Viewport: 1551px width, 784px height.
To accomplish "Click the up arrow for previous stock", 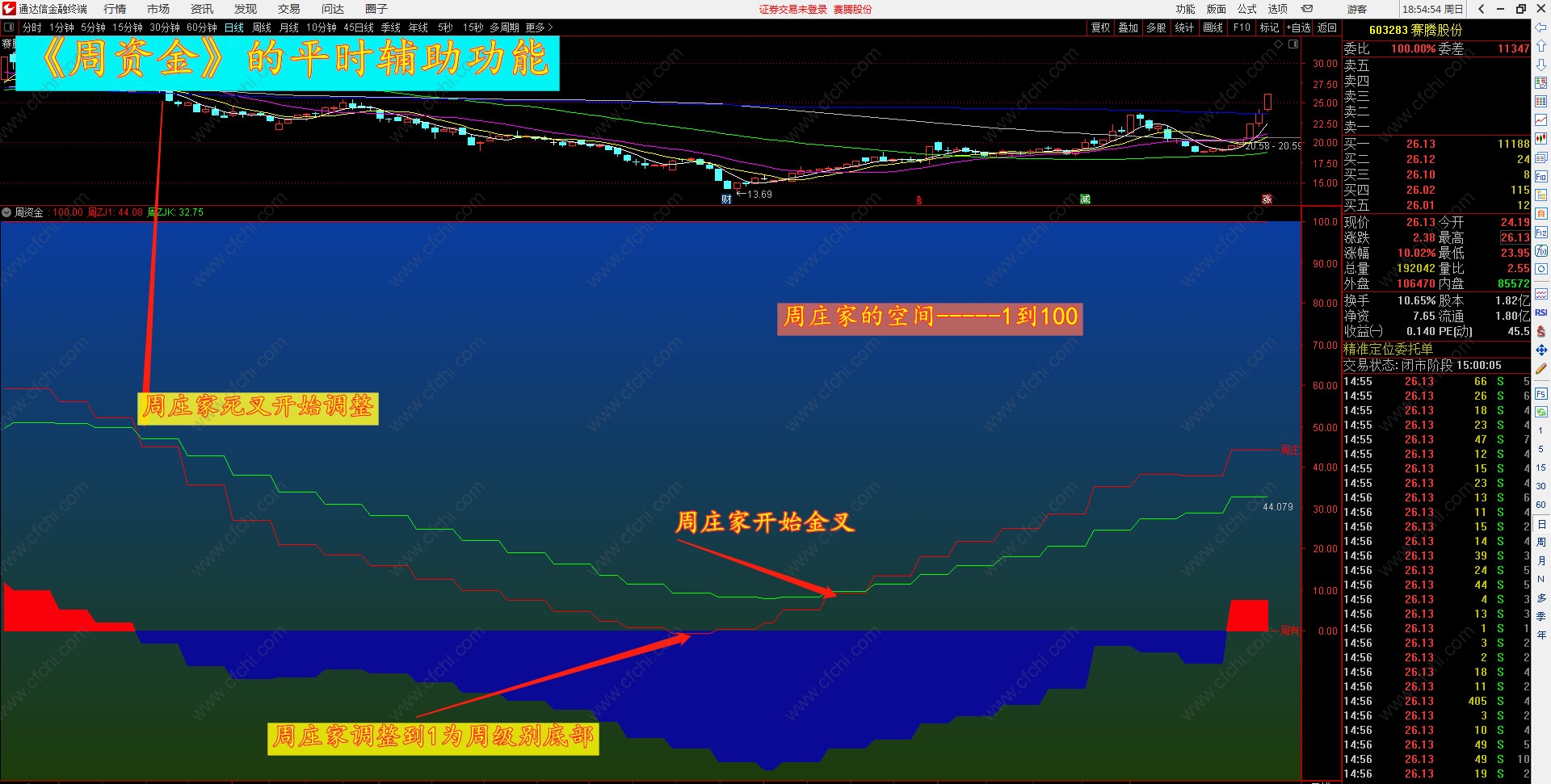I will (1540, 46).
